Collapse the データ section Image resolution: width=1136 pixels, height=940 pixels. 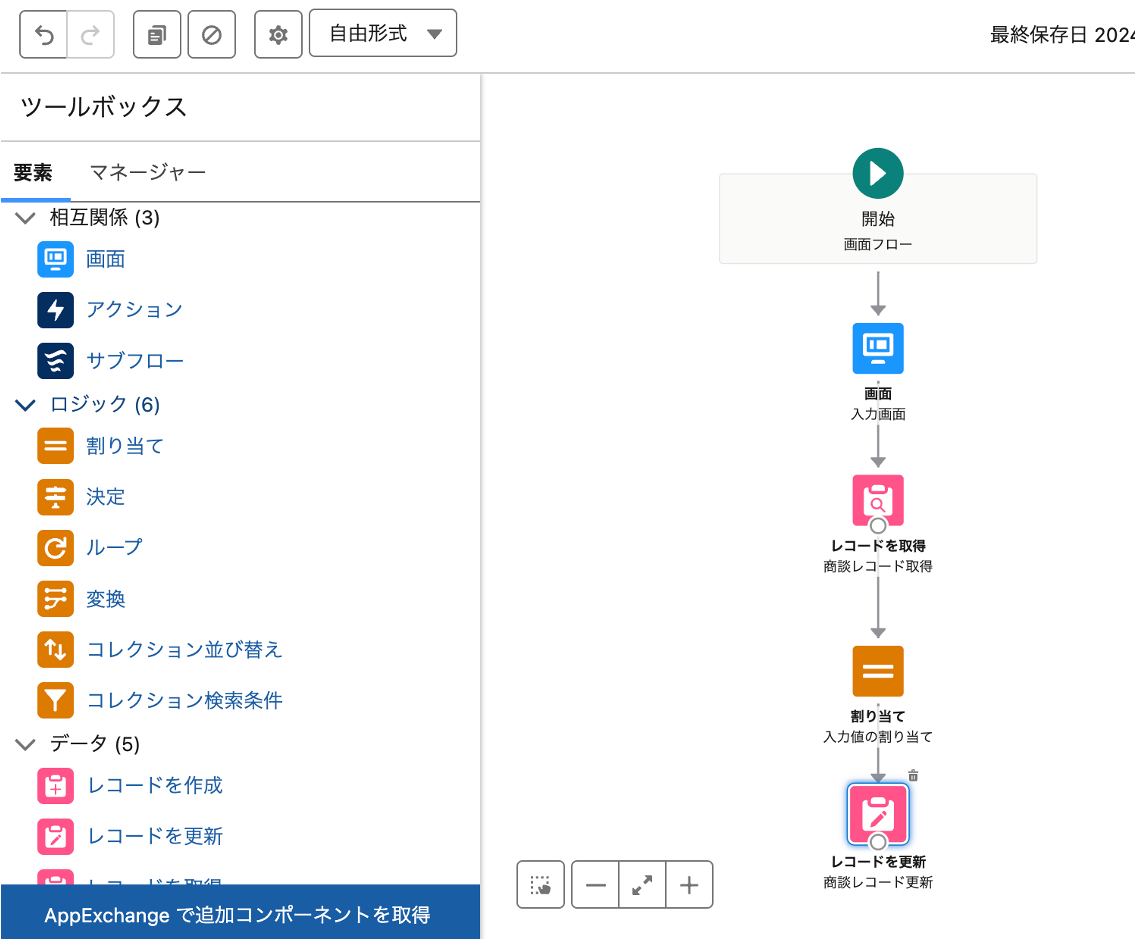tap(26, 744)
